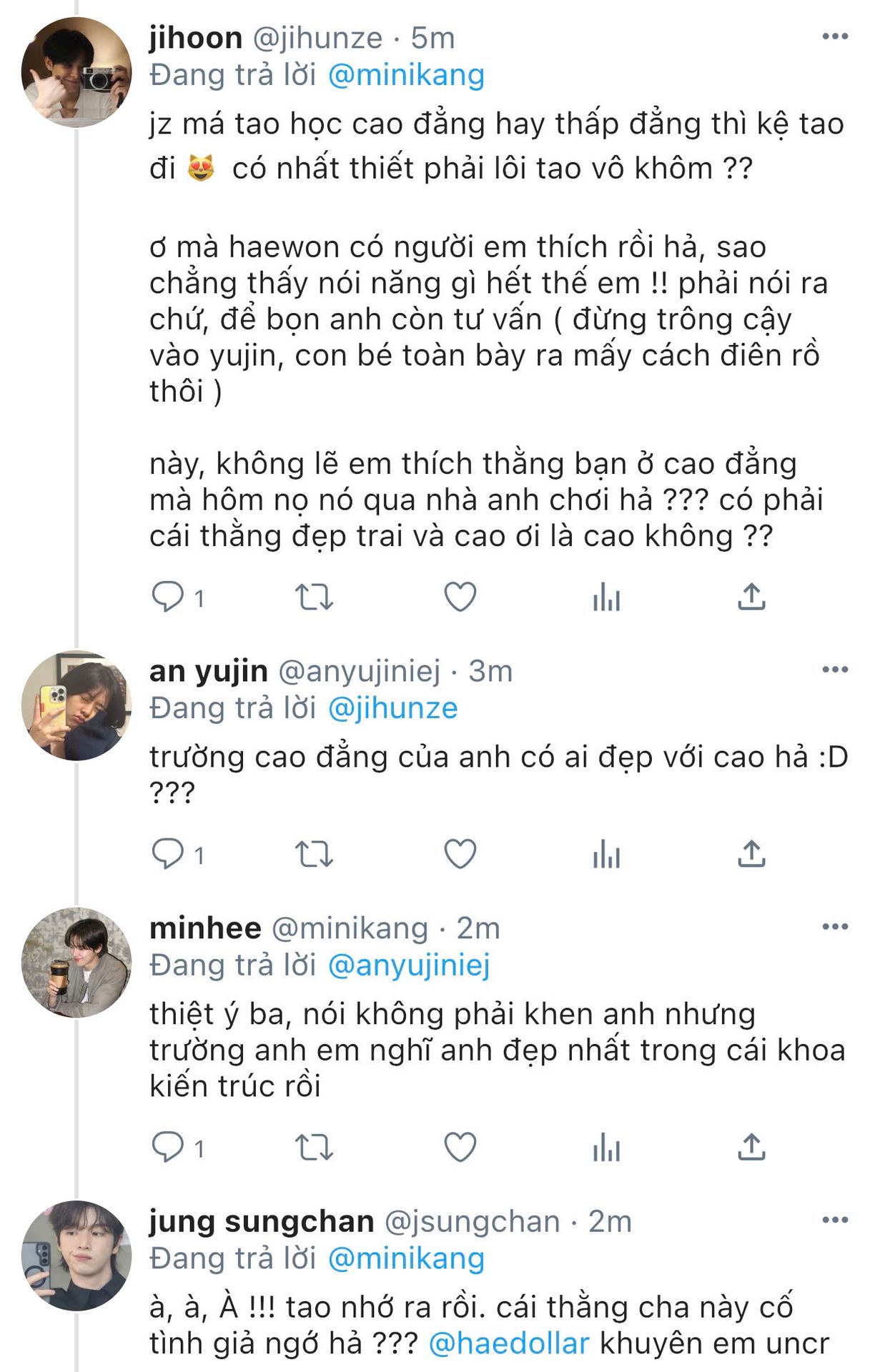
Task: Open jung sungchan's profile avatar
Action: click(76, 1256)
